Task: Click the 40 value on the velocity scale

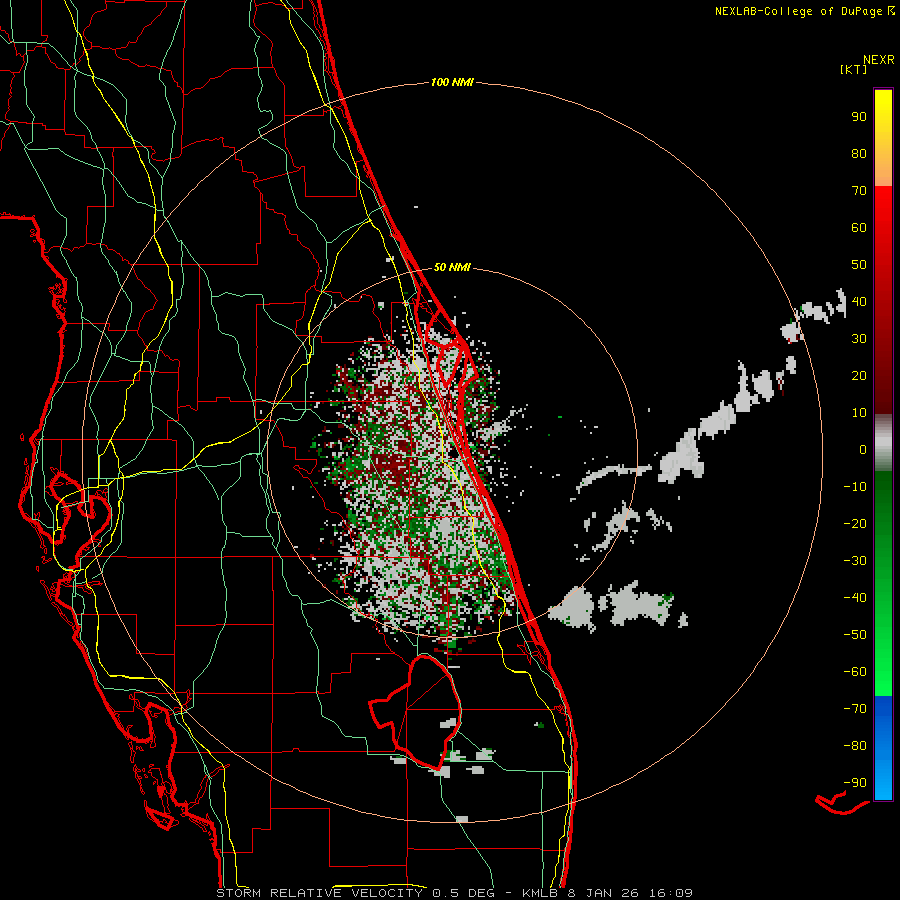Action: (859, 302)
